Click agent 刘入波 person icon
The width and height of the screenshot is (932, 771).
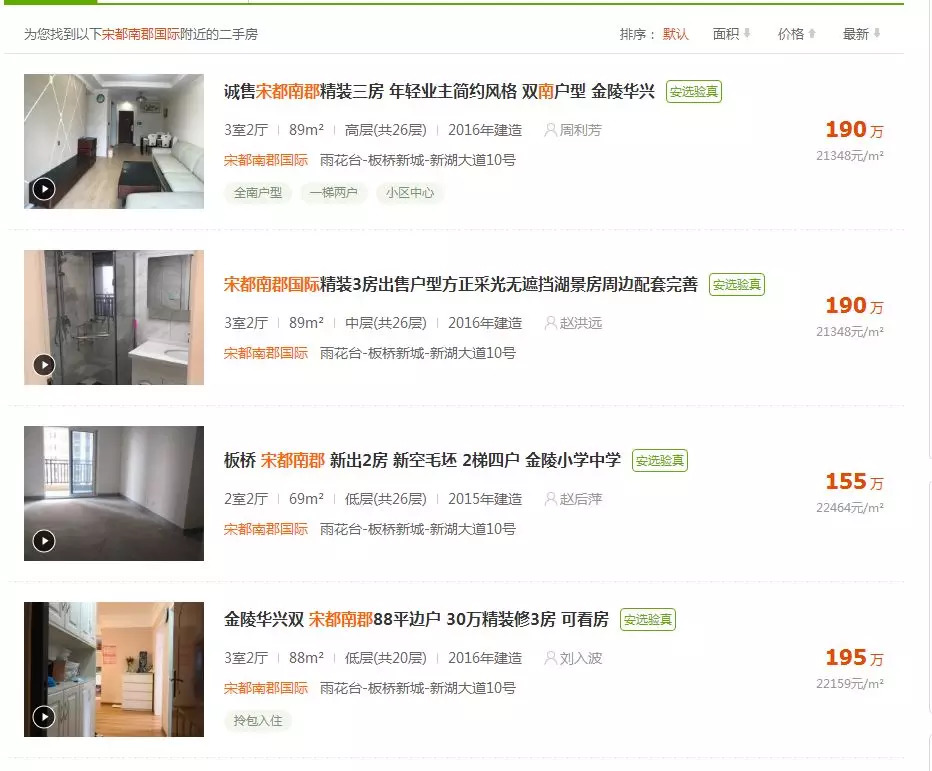point(550,658)
